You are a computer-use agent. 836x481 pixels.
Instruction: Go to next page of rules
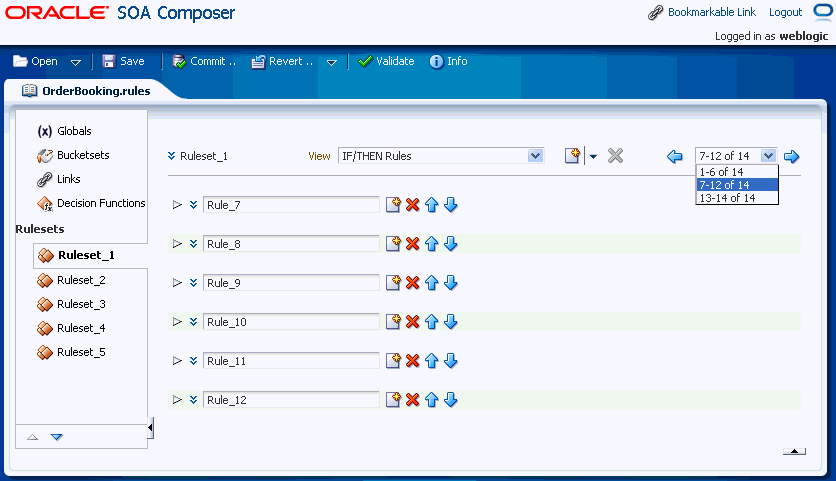click(792, 156)
